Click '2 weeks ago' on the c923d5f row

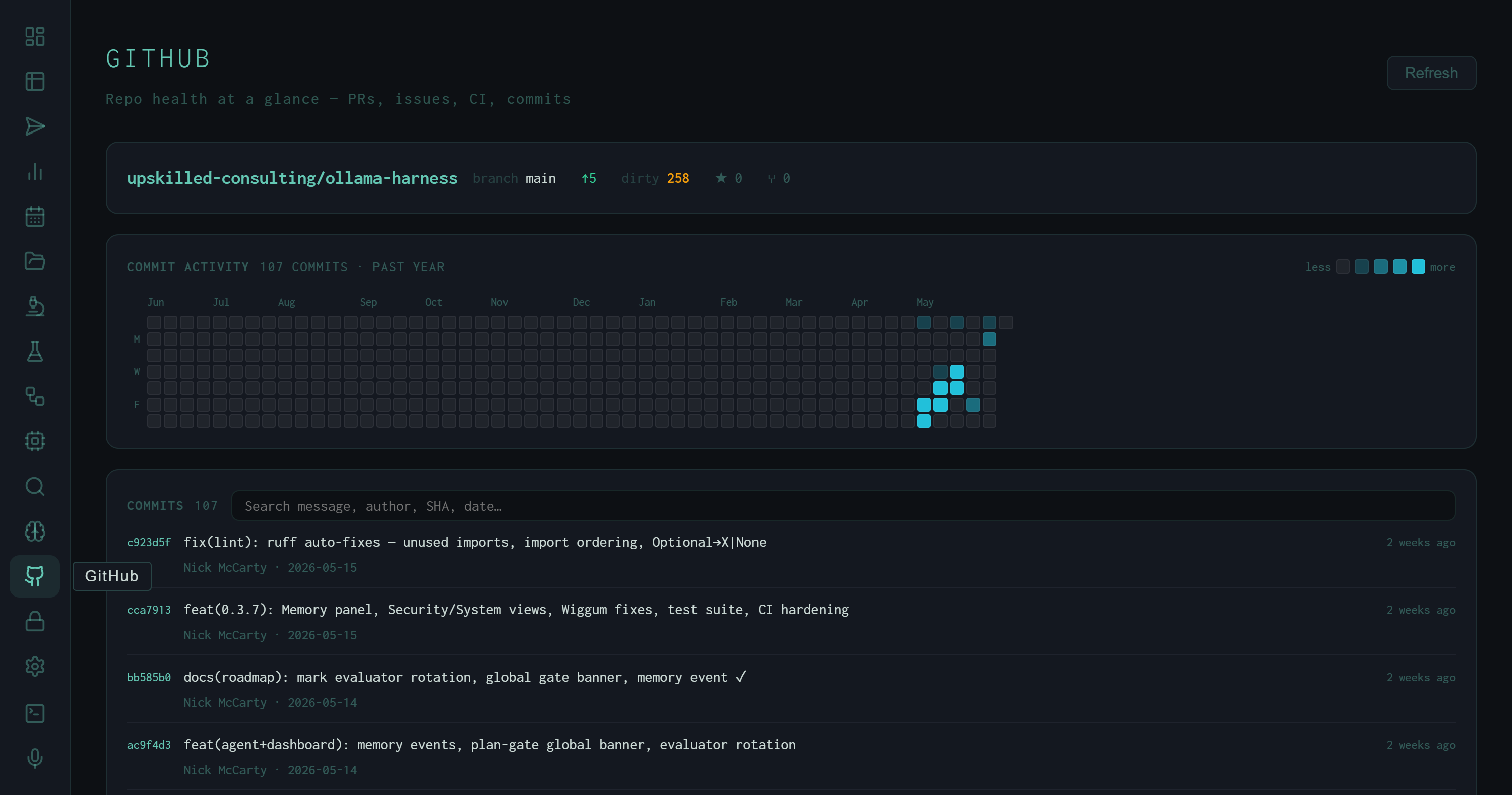[x=1420, y=542]
